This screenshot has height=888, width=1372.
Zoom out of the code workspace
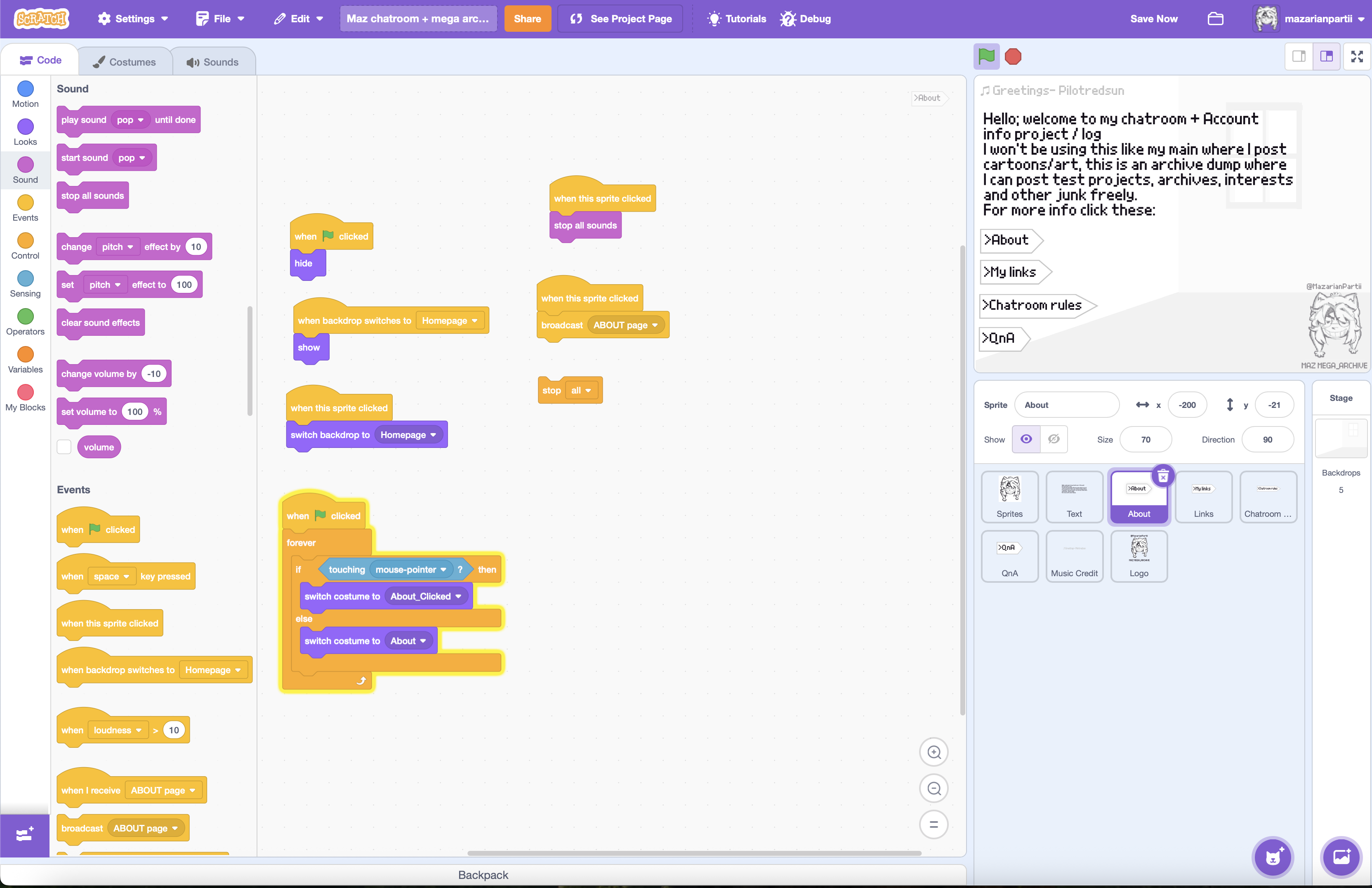[934, 788]
